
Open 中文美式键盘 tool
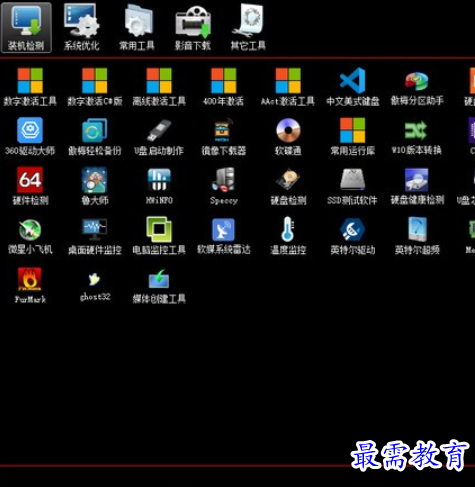pos(353,87)
